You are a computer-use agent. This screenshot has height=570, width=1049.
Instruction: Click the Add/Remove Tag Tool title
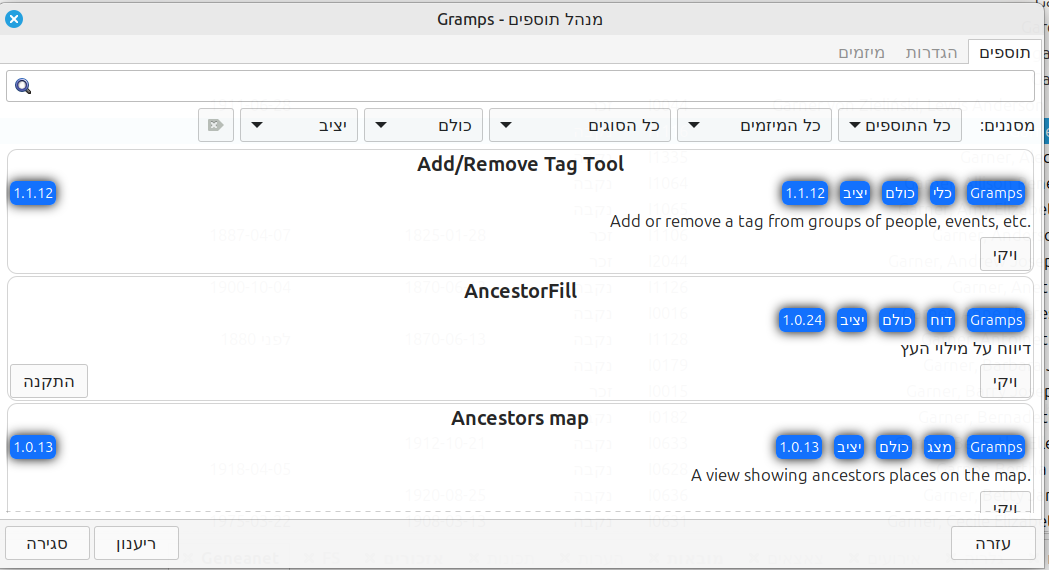click(520, 165)
